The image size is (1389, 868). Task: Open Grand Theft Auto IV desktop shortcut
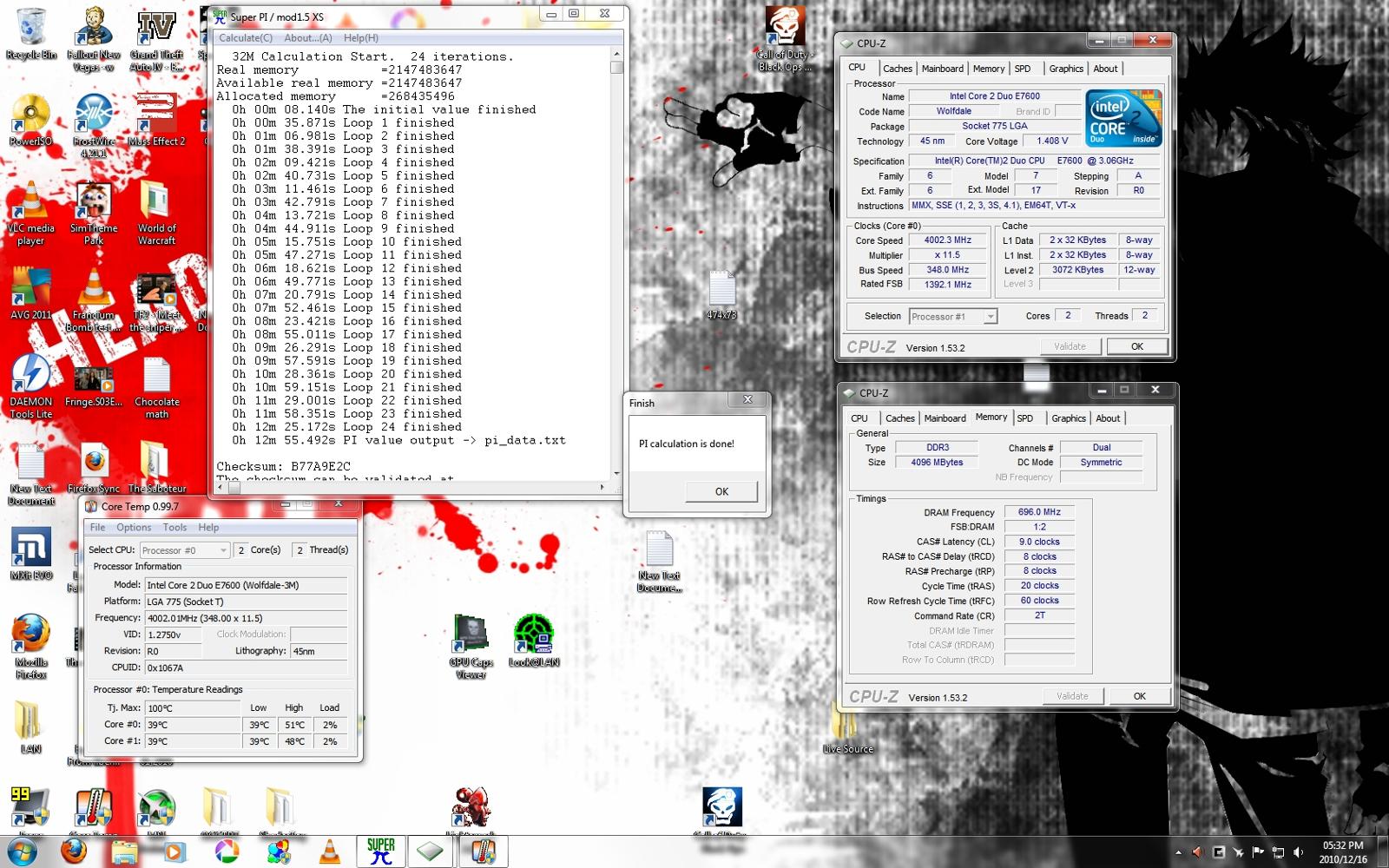(156, 39)
